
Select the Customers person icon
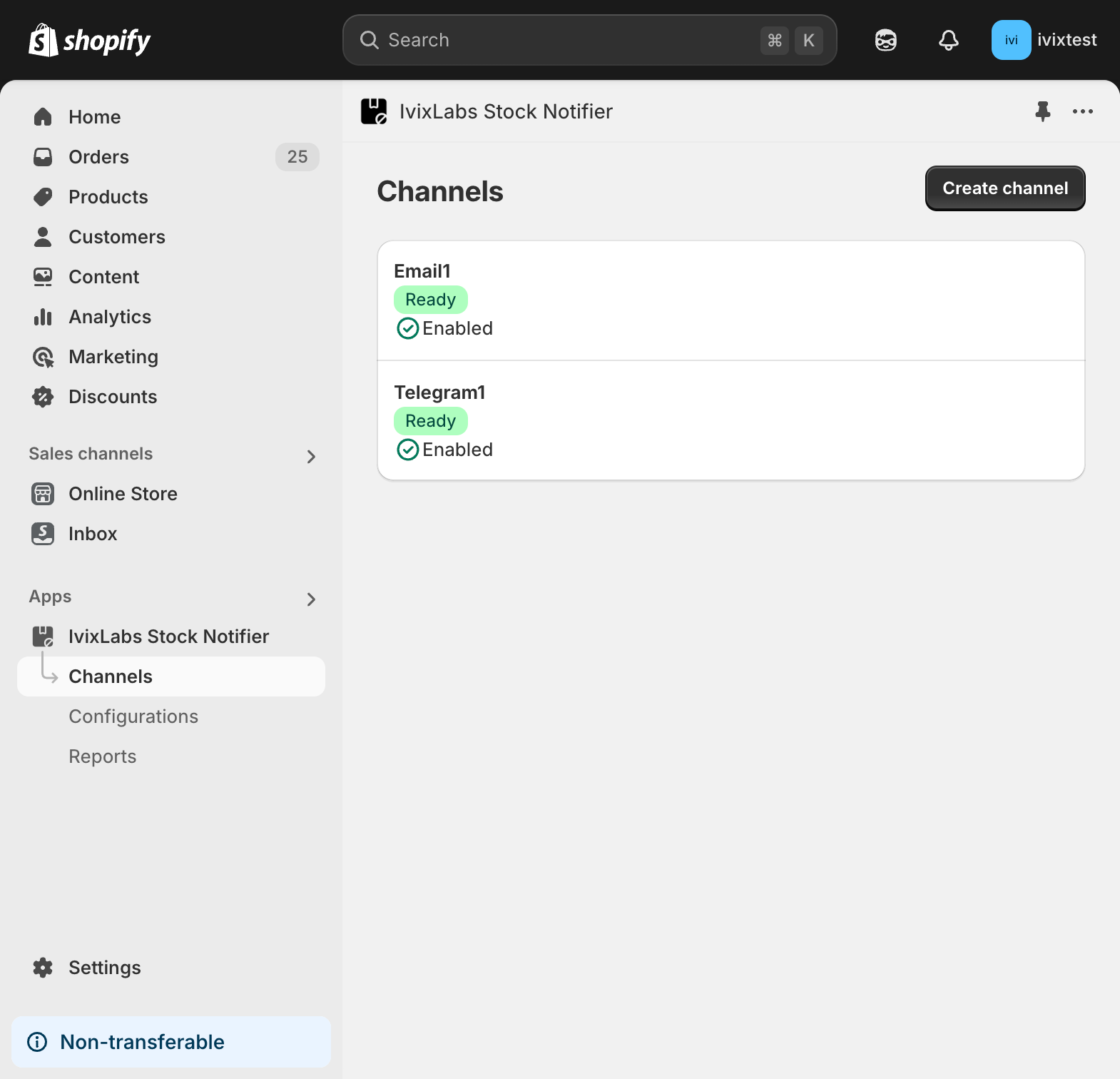coord(43,237)
